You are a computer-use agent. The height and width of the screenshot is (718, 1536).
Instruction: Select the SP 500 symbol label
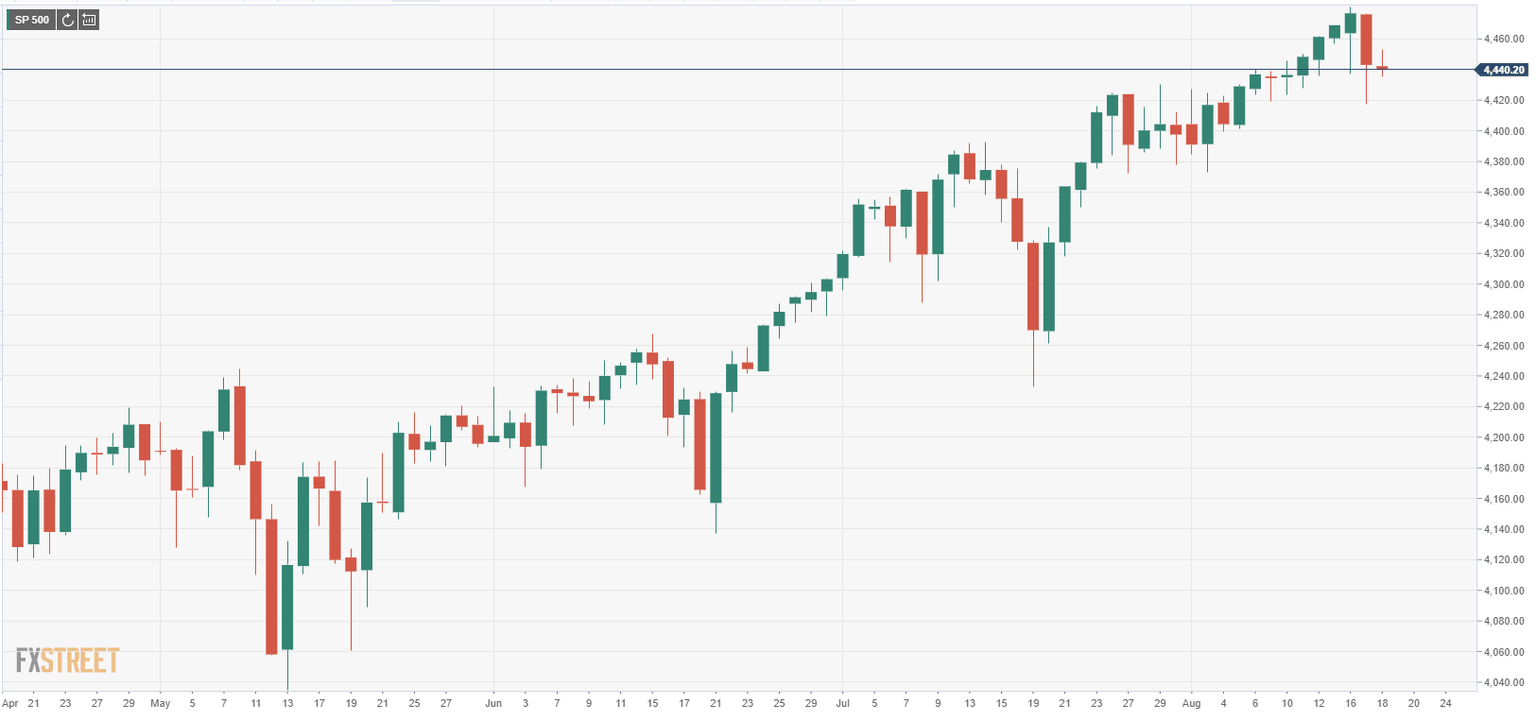pos(31,19)
